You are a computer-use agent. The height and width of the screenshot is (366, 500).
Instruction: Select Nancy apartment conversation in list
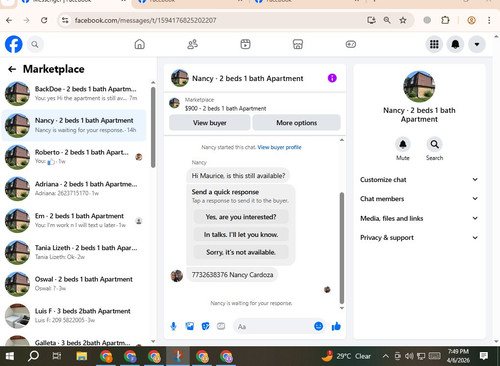(74, 125)
